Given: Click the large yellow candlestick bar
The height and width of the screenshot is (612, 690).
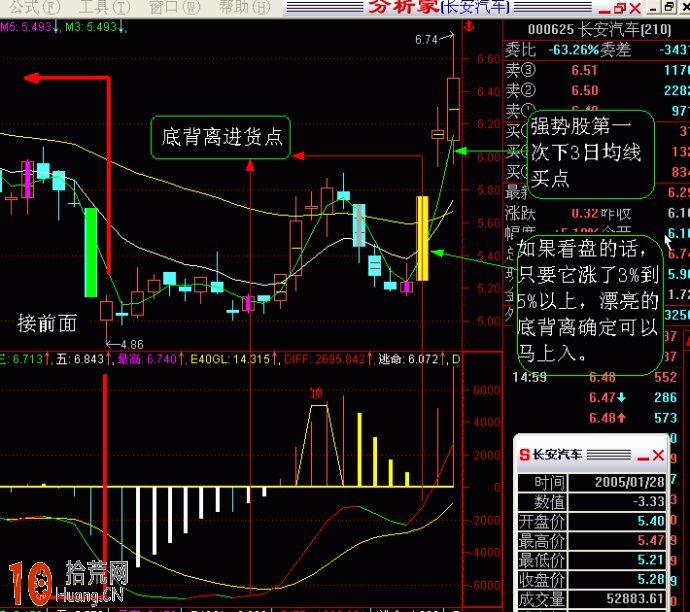Looking at the screenshot, I should pos(422,238).
